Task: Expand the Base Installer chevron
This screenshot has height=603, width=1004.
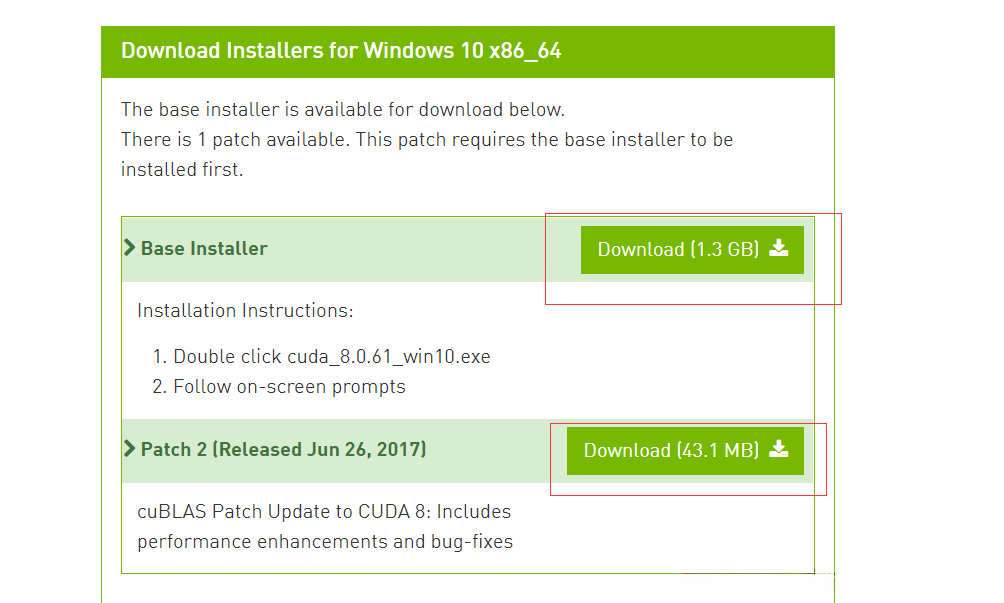Action: [129, 248]
